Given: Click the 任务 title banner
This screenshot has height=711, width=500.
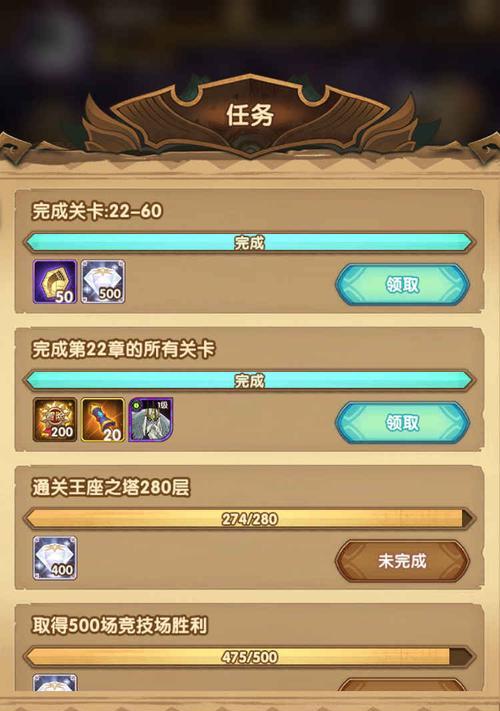Looking at the screenshot, I should pyautogui.click(x=250, y=115).
